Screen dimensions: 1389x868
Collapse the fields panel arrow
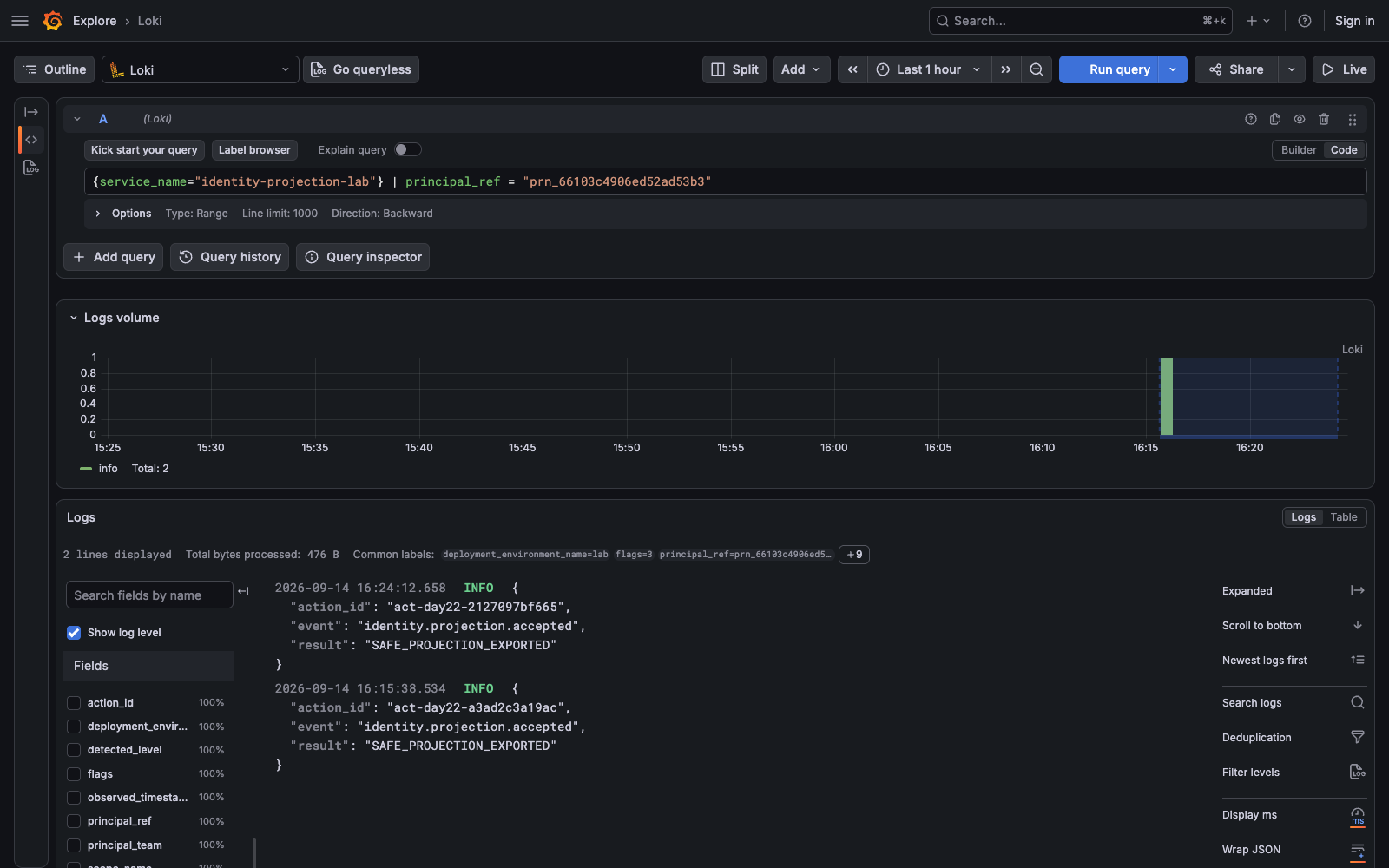pyautogui.click(x=243, y=591)
